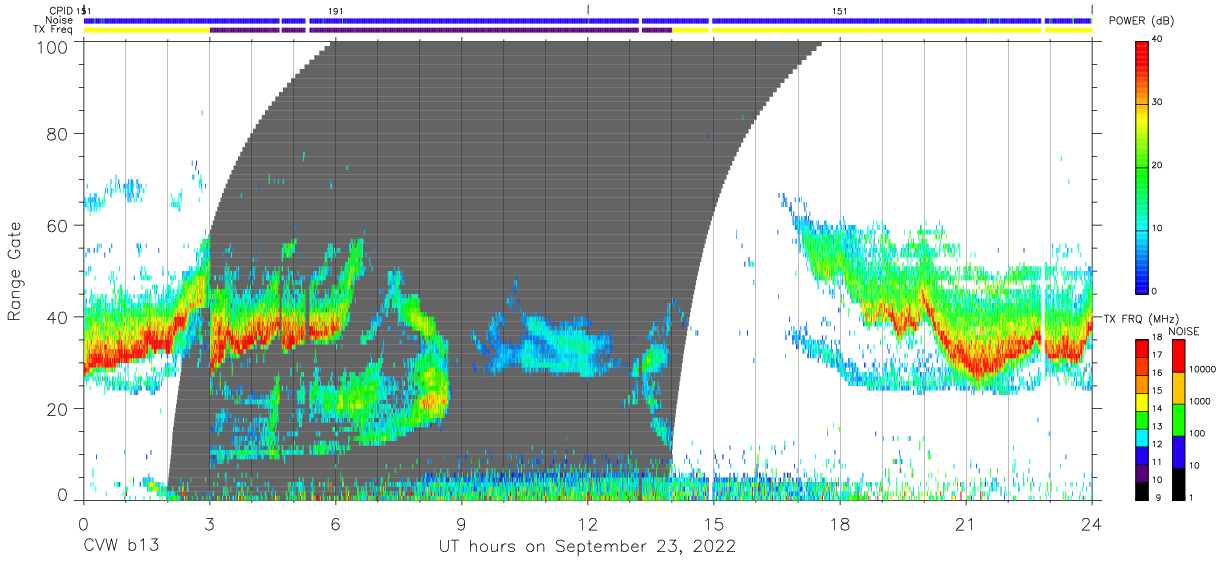Click the 40 tick on Range Gate axis
This screenshot has height=567, width=1228.
(59, 317)
